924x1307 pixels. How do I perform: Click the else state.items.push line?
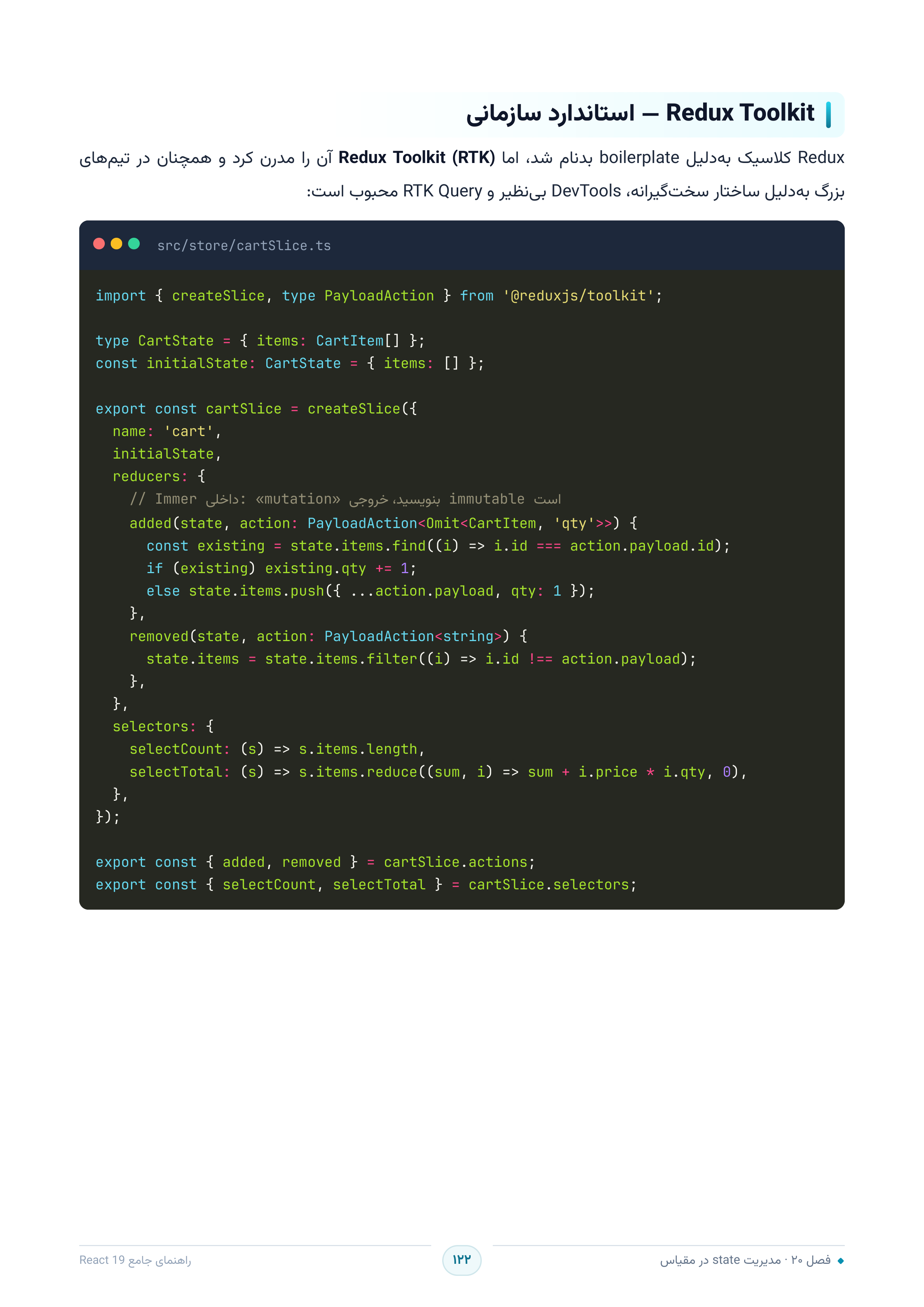(371, 592)
